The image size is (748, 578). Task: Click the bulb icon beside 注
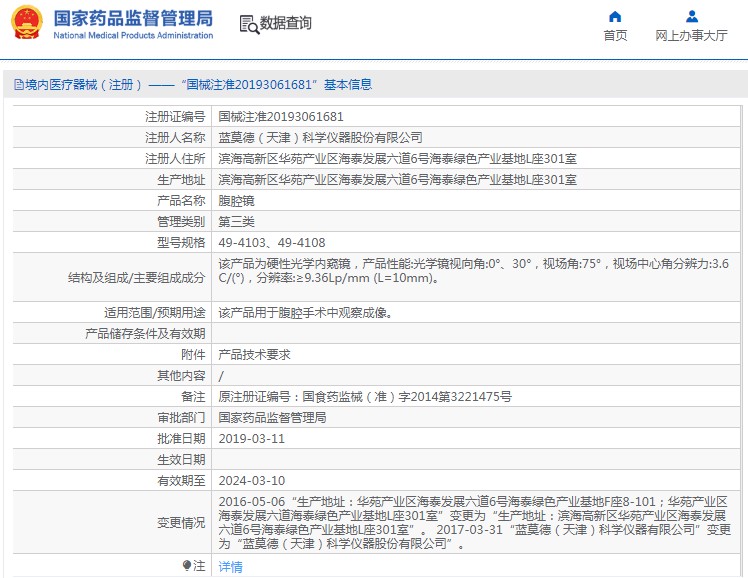187,566
